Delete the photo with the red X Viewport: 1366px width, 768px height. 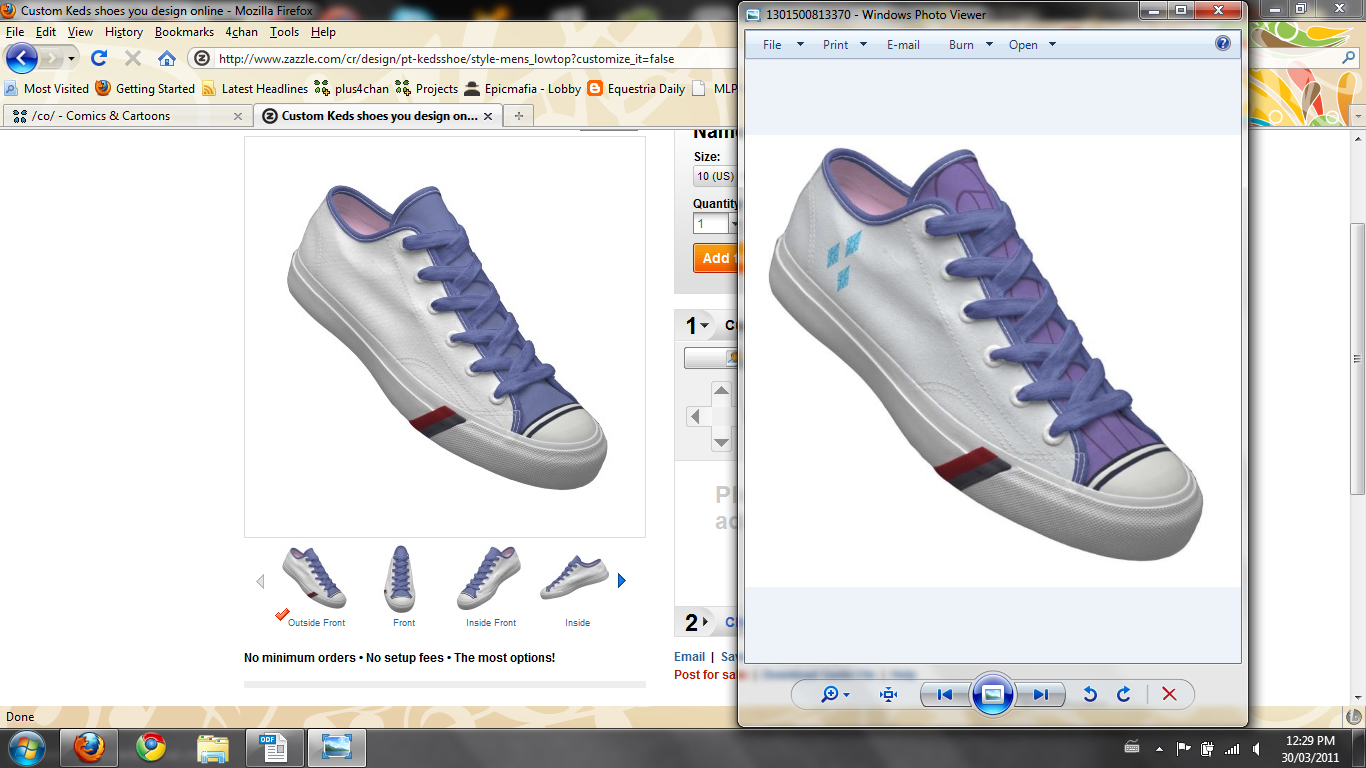click(x=1168, y=694)
